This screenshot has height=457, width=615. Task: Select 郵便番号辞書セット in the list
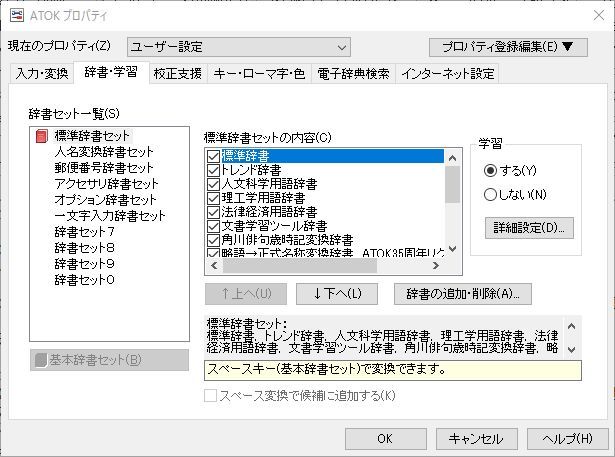tap(104, 168)
